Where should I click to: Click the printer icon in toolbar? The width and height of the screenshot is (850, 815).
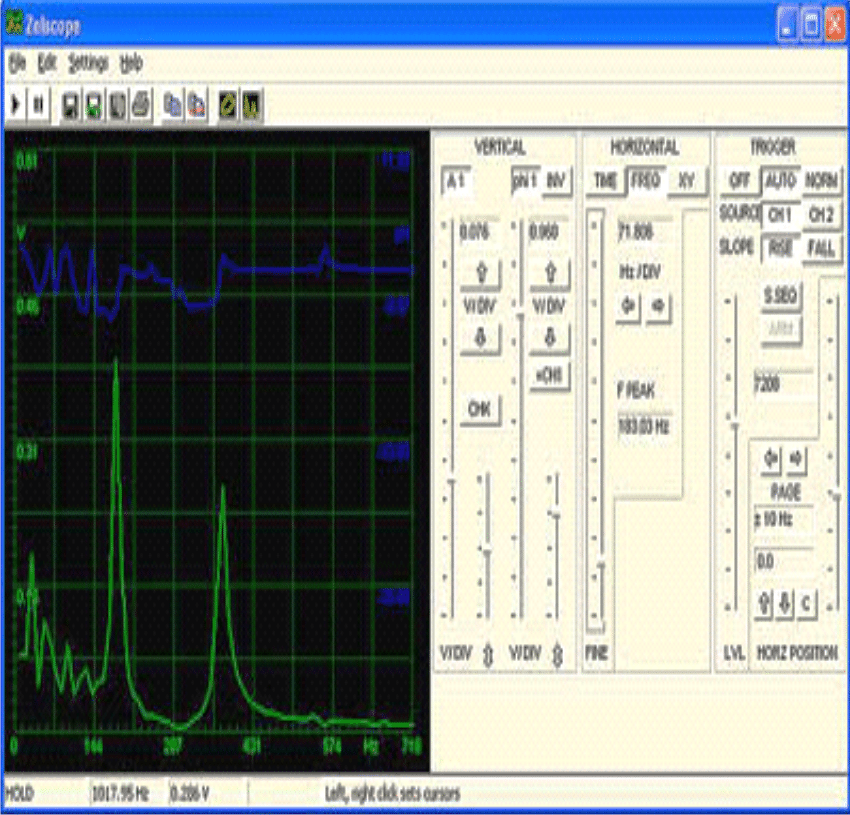coord(140,104)
